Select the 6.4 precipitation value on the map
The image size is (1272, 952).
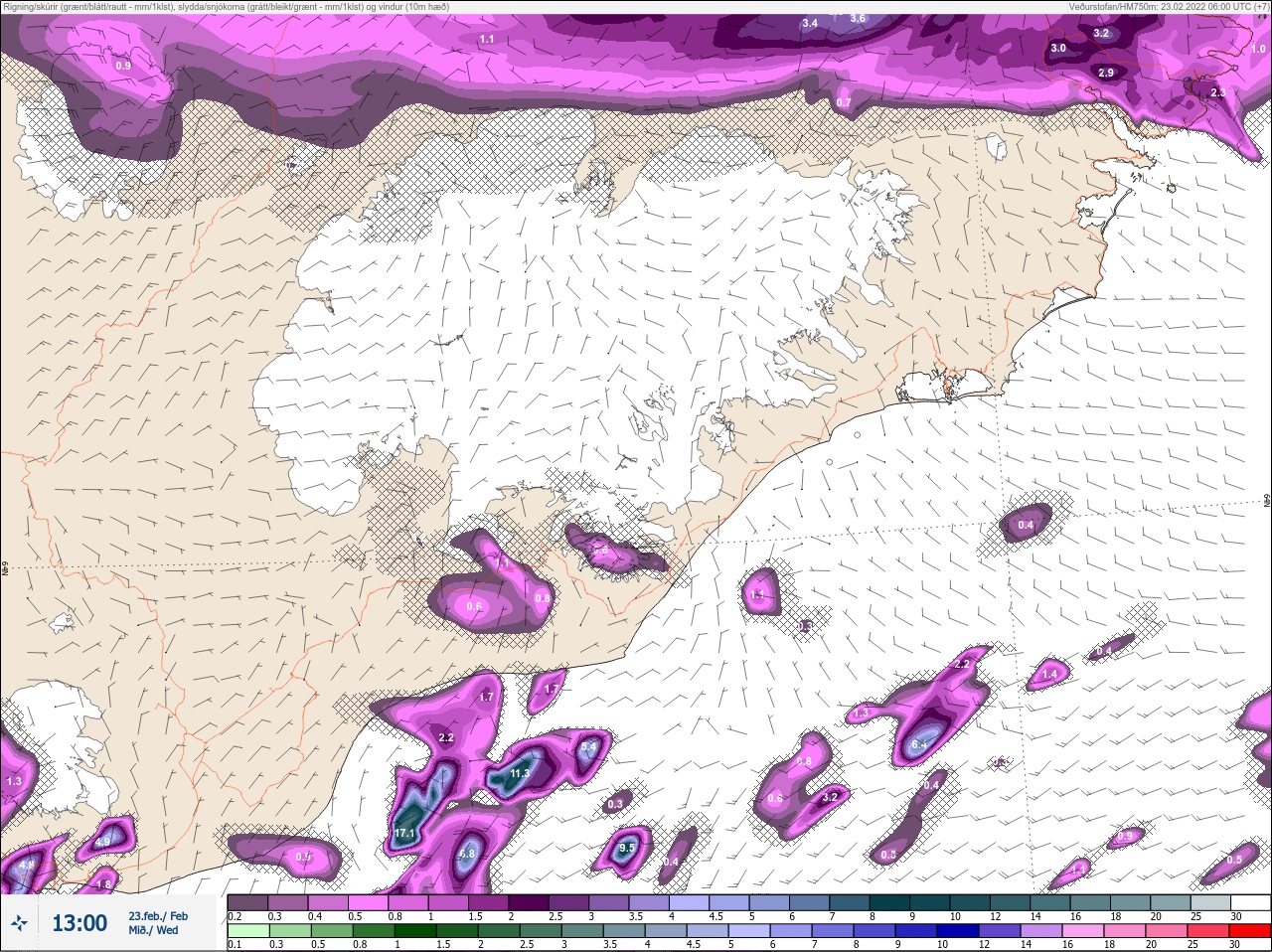[x=919, y=744]
